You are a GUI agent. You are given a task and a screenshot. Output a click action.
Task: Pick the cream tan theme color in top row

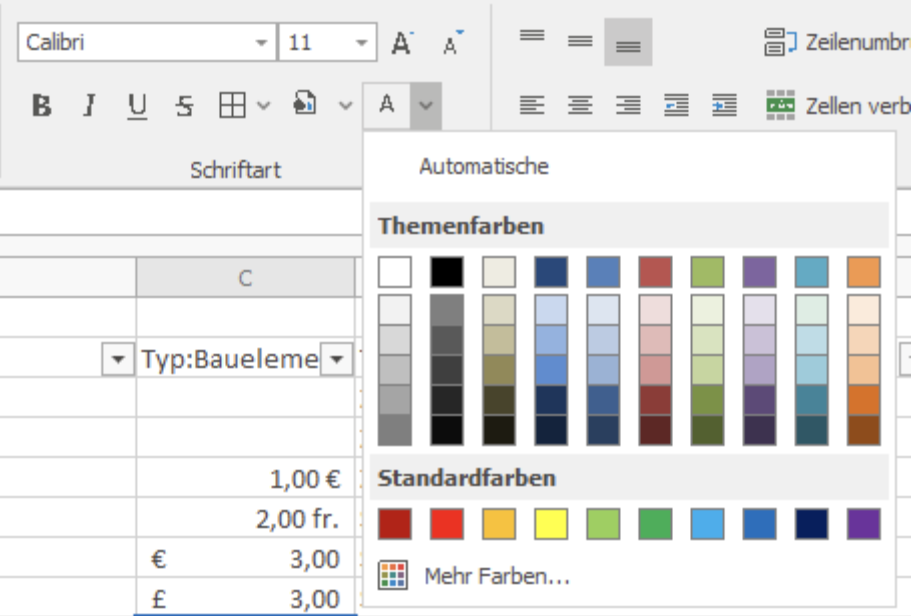pyautogui.click(x=499, y=272)
